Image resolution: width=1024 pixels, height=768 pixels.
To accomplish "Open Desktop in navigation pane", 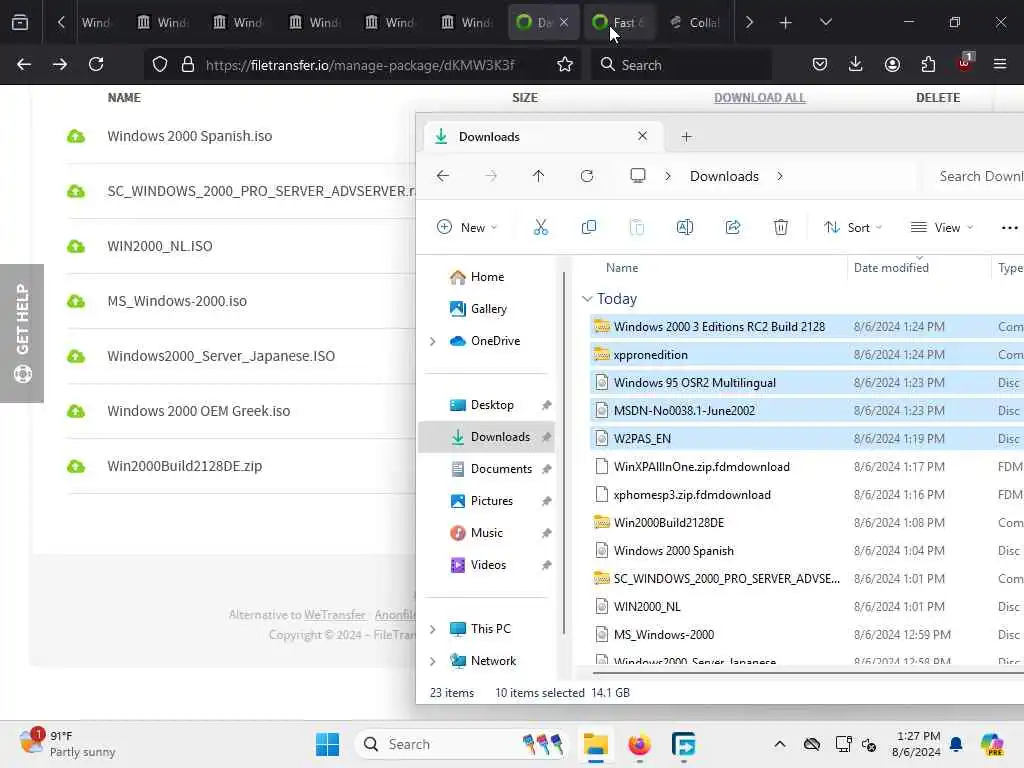I will [491, 405].
